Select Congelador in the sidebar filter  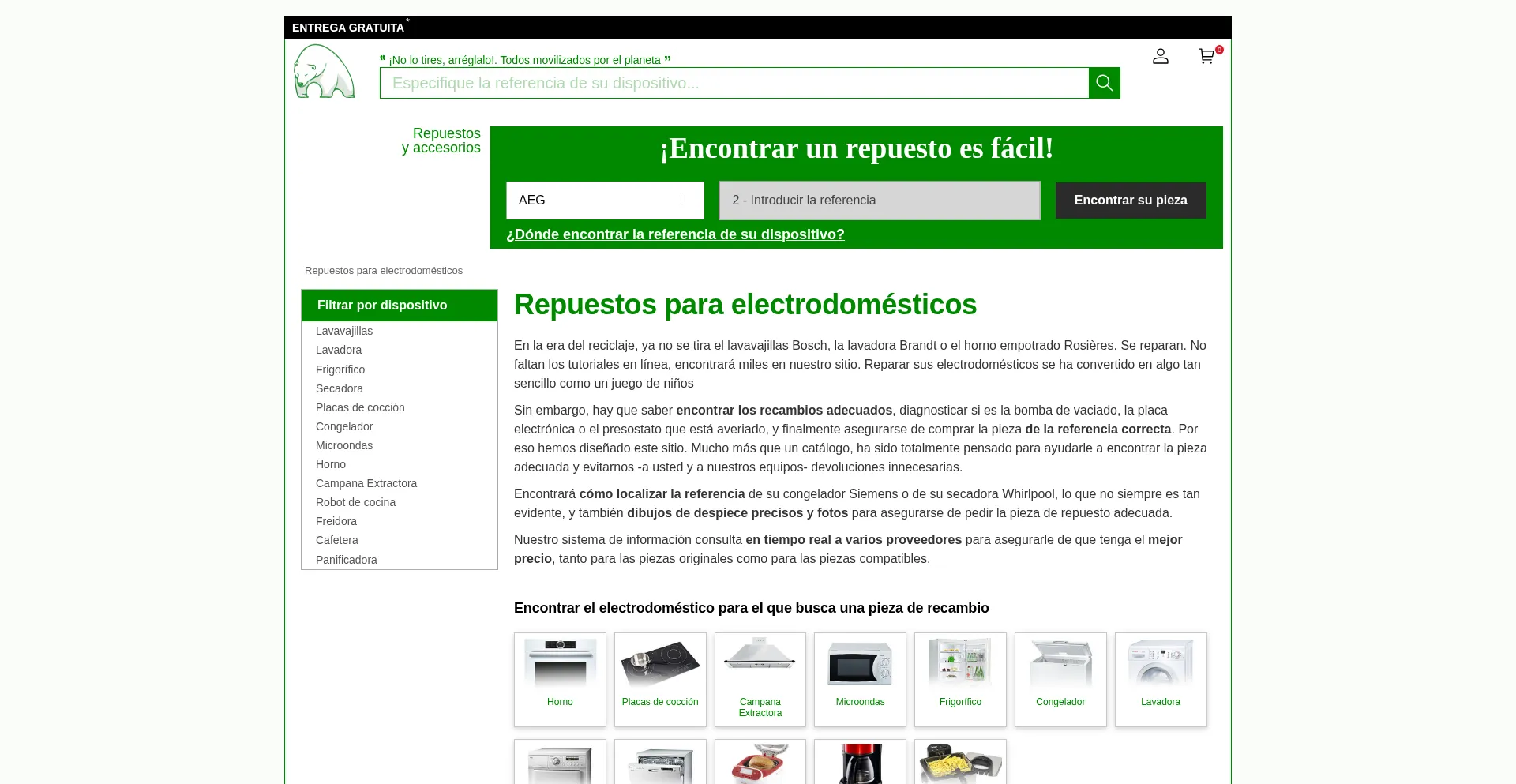[344, 426]
